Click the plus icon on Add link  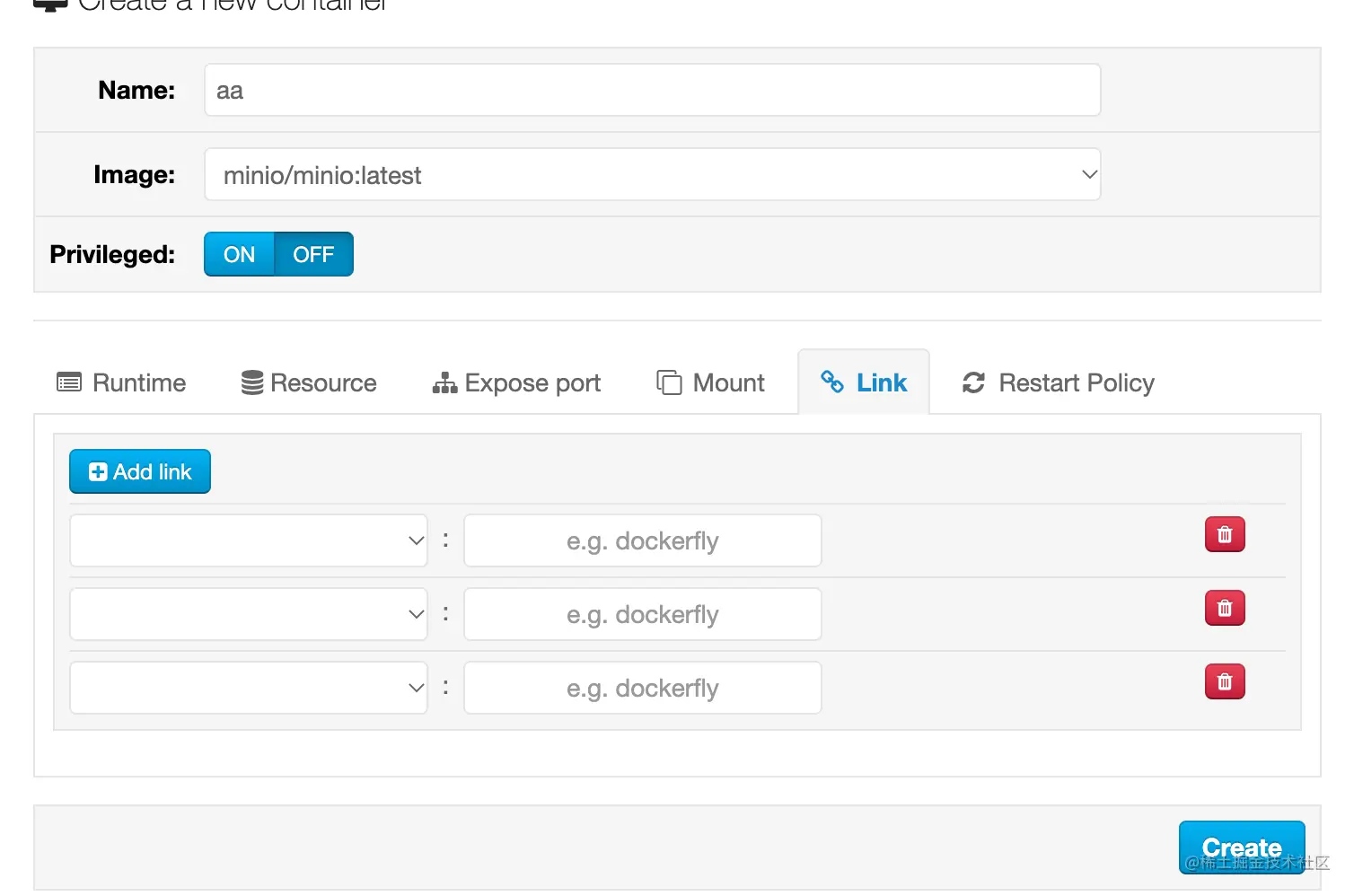(x=98, y=472)
